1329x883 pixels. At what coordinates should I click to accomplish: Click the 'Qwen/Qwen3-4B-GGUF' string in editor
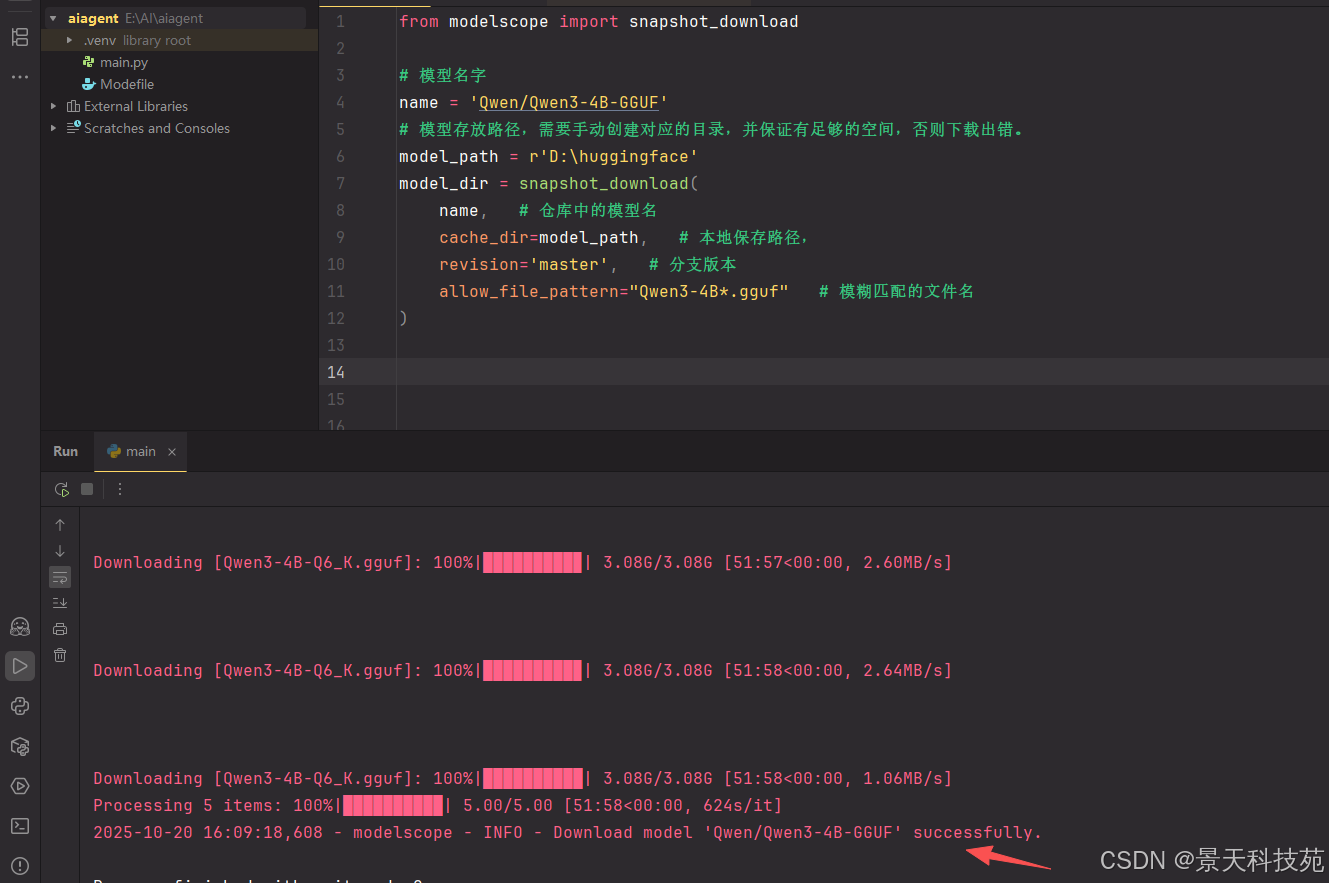[568, 102]
